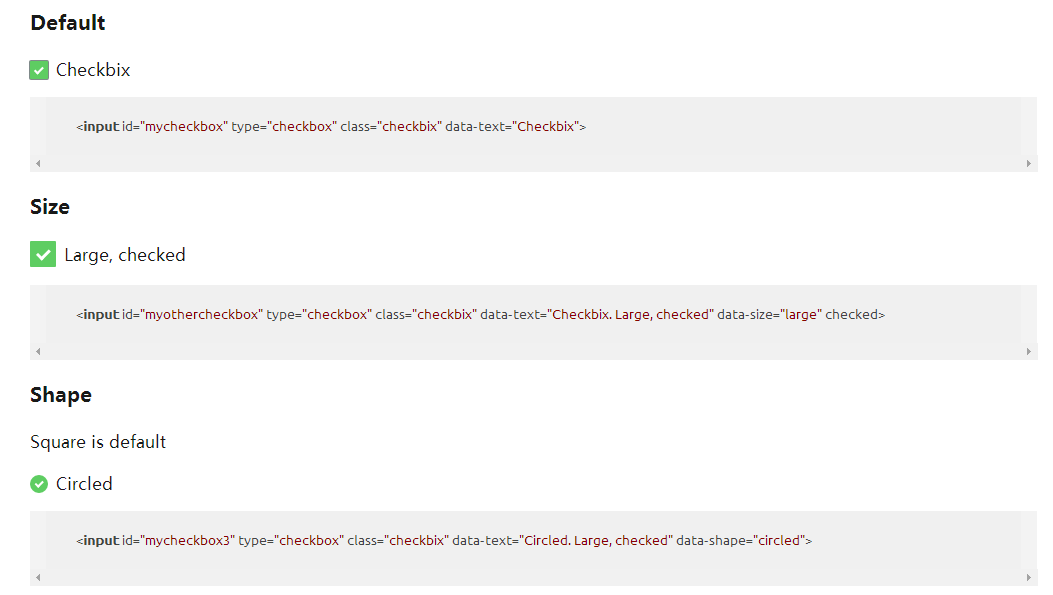Click the "Square is default" text
Screen dimensions: 1053x595
98,442
